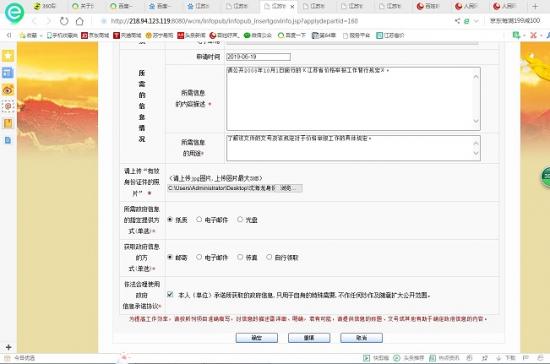Click the ID photo file path field
The width and height of the screenshot is (550, 364).
click(222, 188)
